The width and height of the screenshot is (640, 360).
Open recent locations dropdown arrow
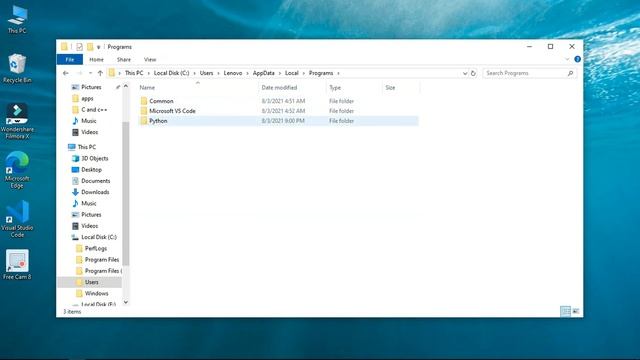(90, 73)
